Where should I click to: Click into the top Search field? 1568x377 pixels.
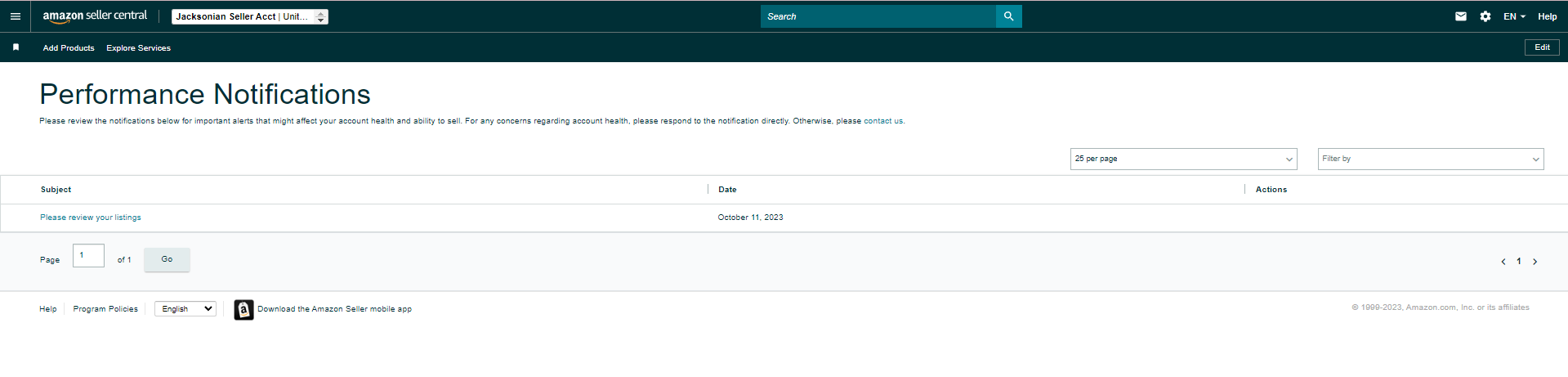coord(878,16)
